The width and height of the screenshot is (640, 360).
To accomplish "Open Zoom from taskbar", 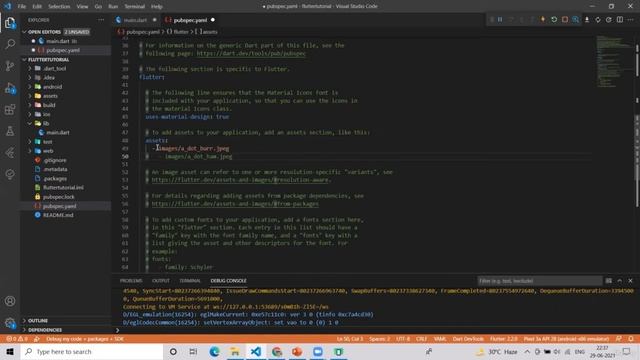I will point(318,352).
